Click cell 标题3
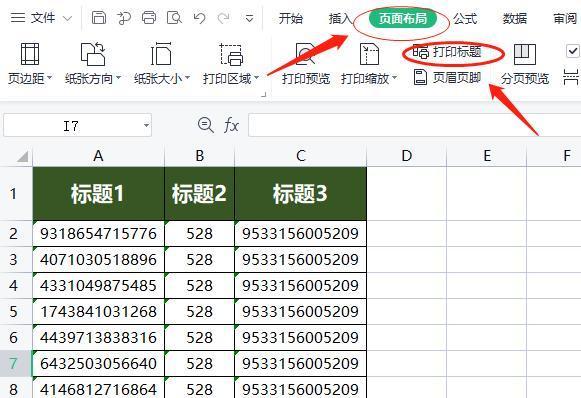The image size is (581, 398). pyautogui.click(x=301, y=193)
